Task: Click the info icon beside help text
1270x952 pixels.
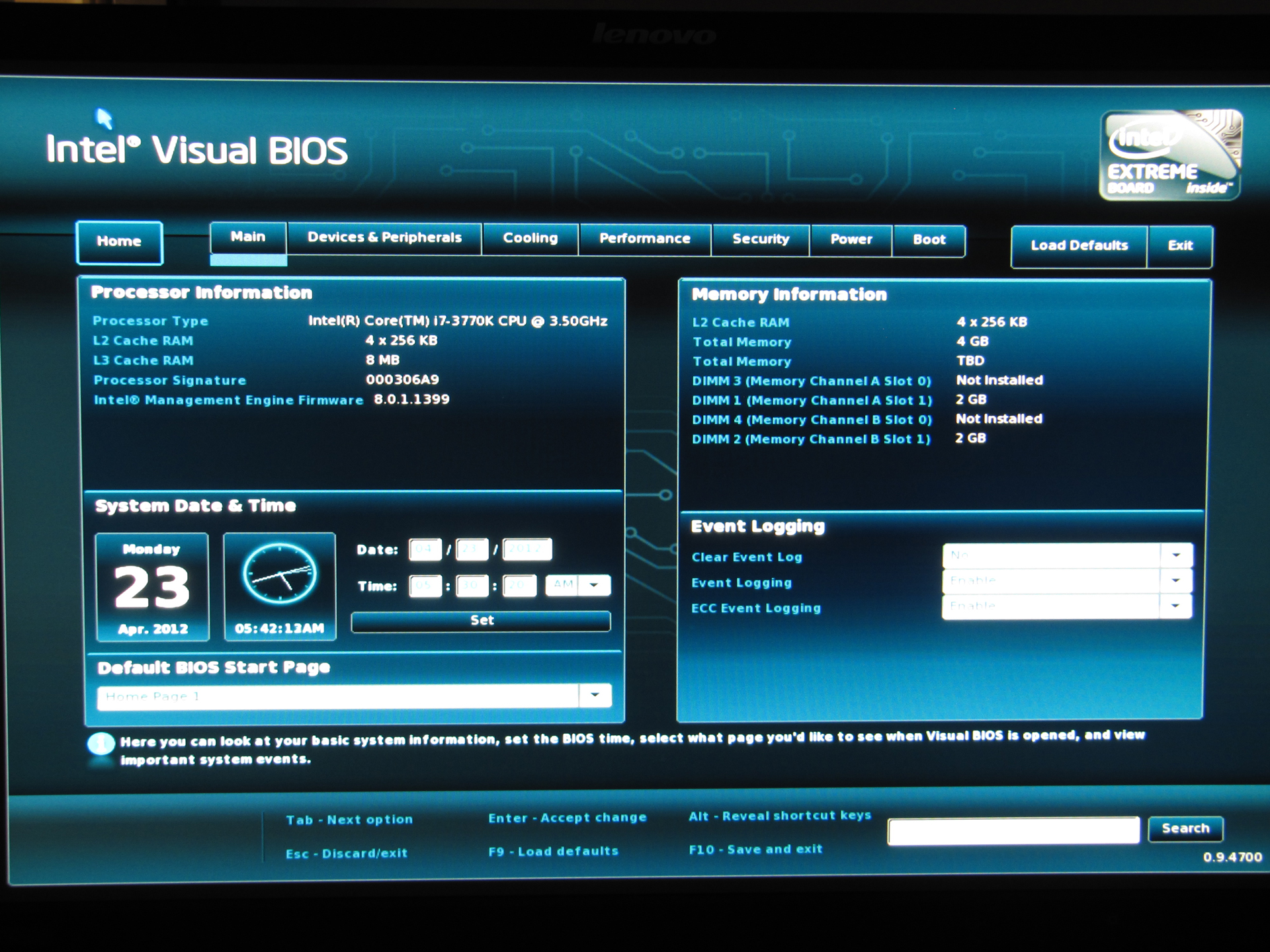Action: (x=101, y=744)
